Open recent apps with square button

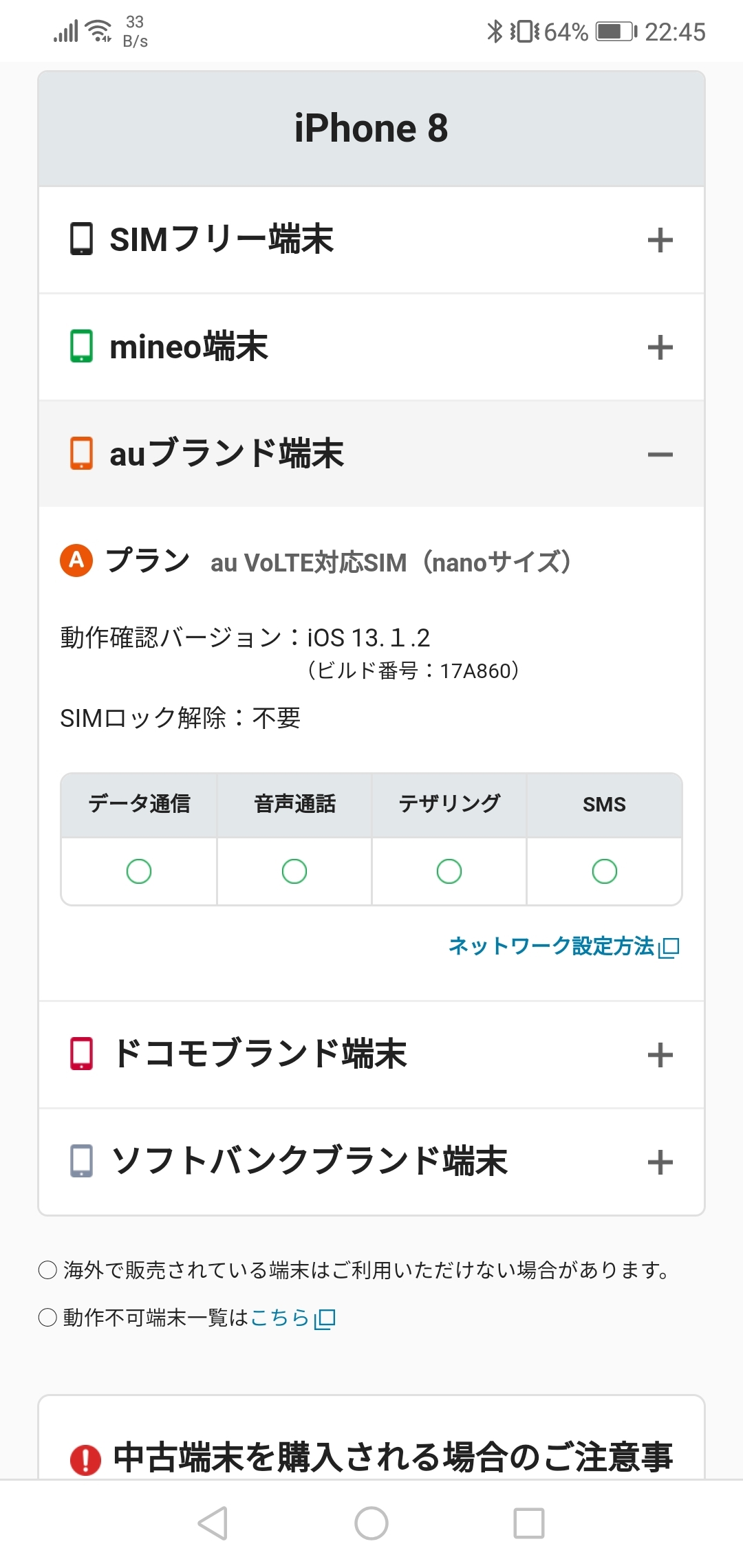click(x=529, y=1523)
